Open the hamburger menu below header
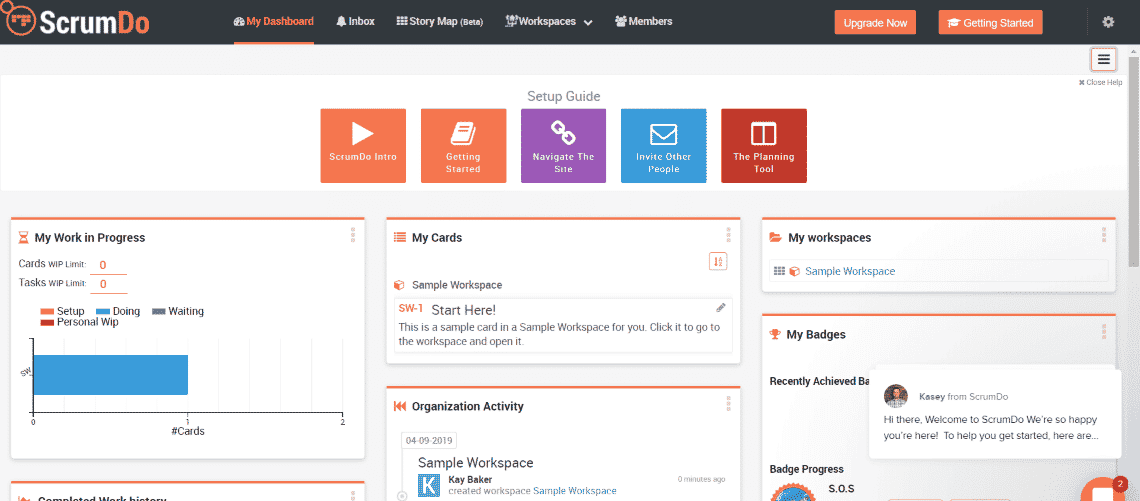 point(1104,59)
